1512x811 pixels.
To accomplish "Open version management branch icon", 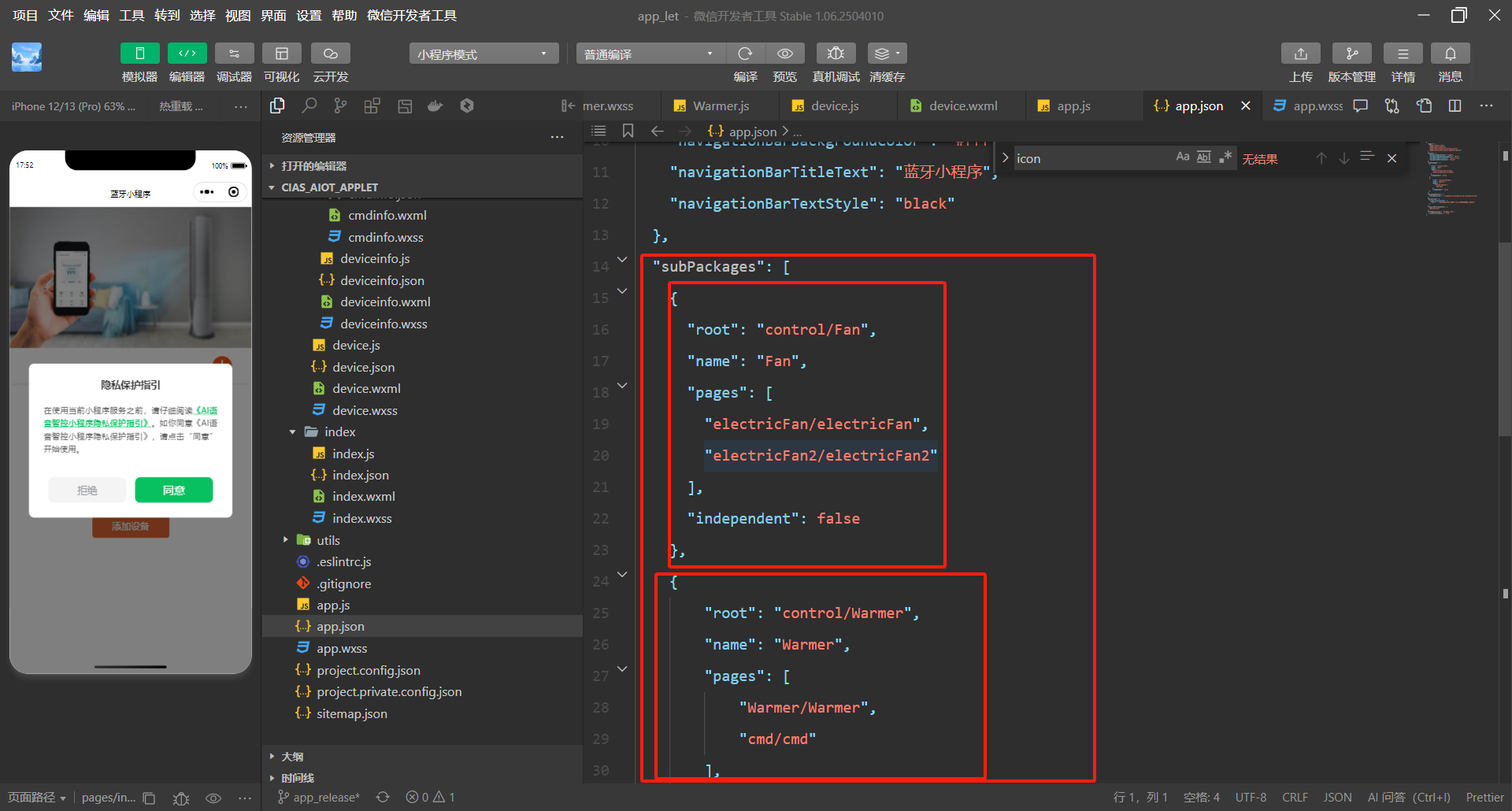I will pyautogui.click(x=1351, y=54).
